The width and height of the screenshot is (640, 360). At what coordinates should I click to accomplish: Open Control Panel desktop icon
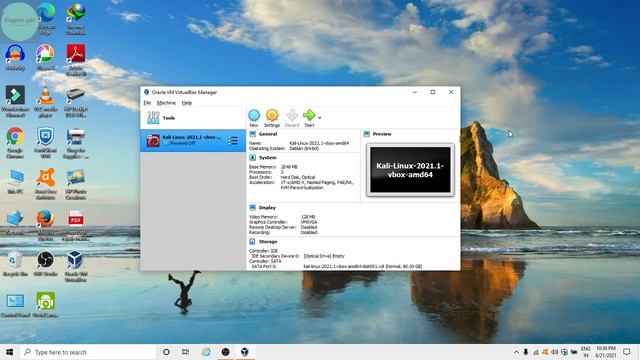[x=15, y=305]
